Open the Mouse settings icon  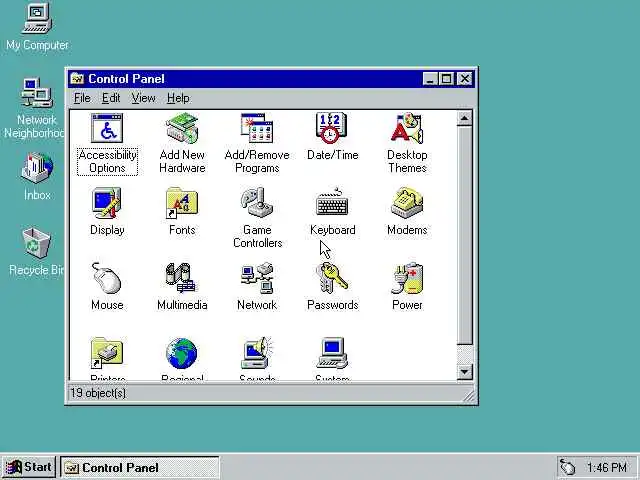pos(107,278)
